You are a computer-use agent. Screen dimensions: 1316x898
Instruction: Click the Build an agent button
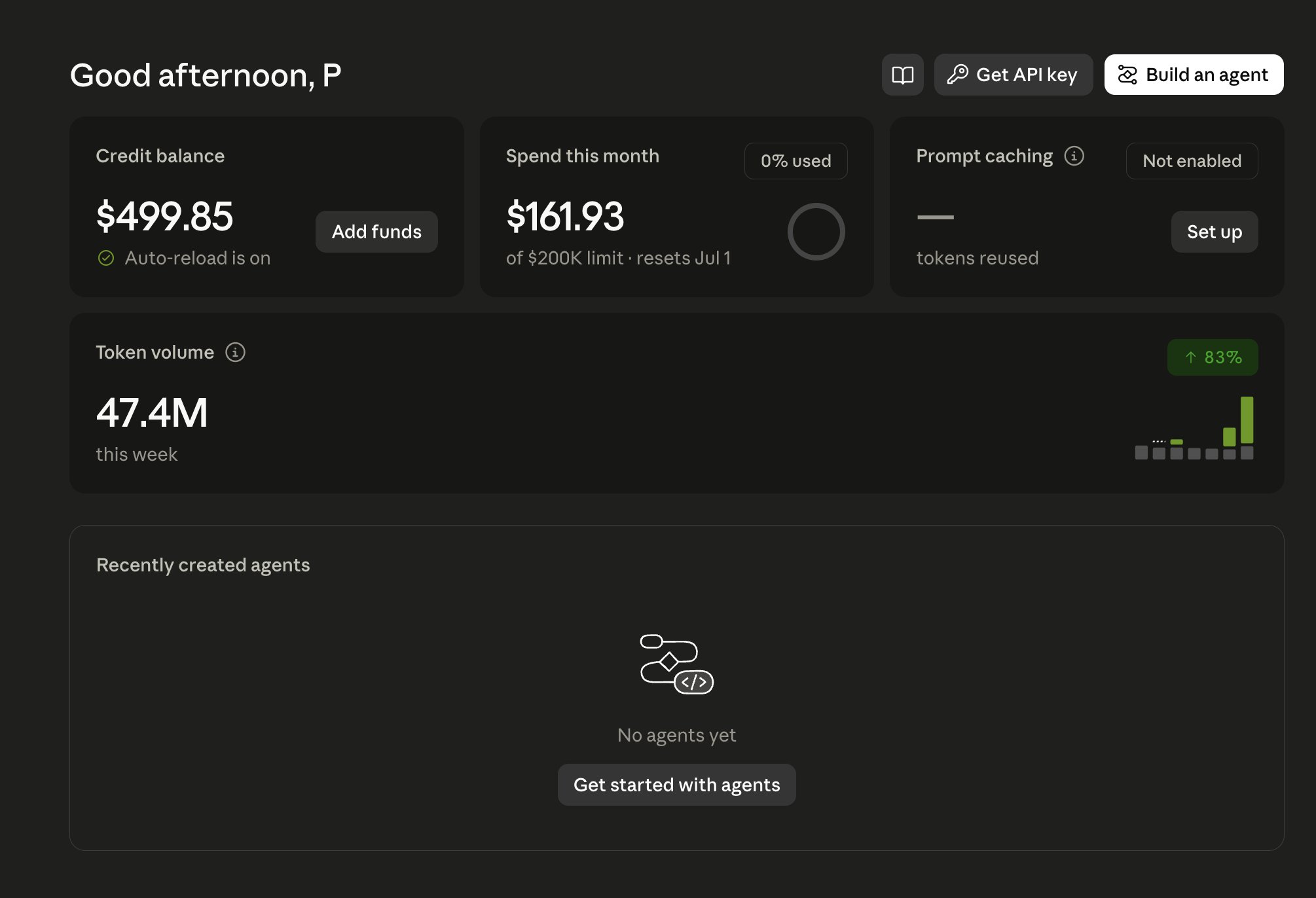[1194, 75]
